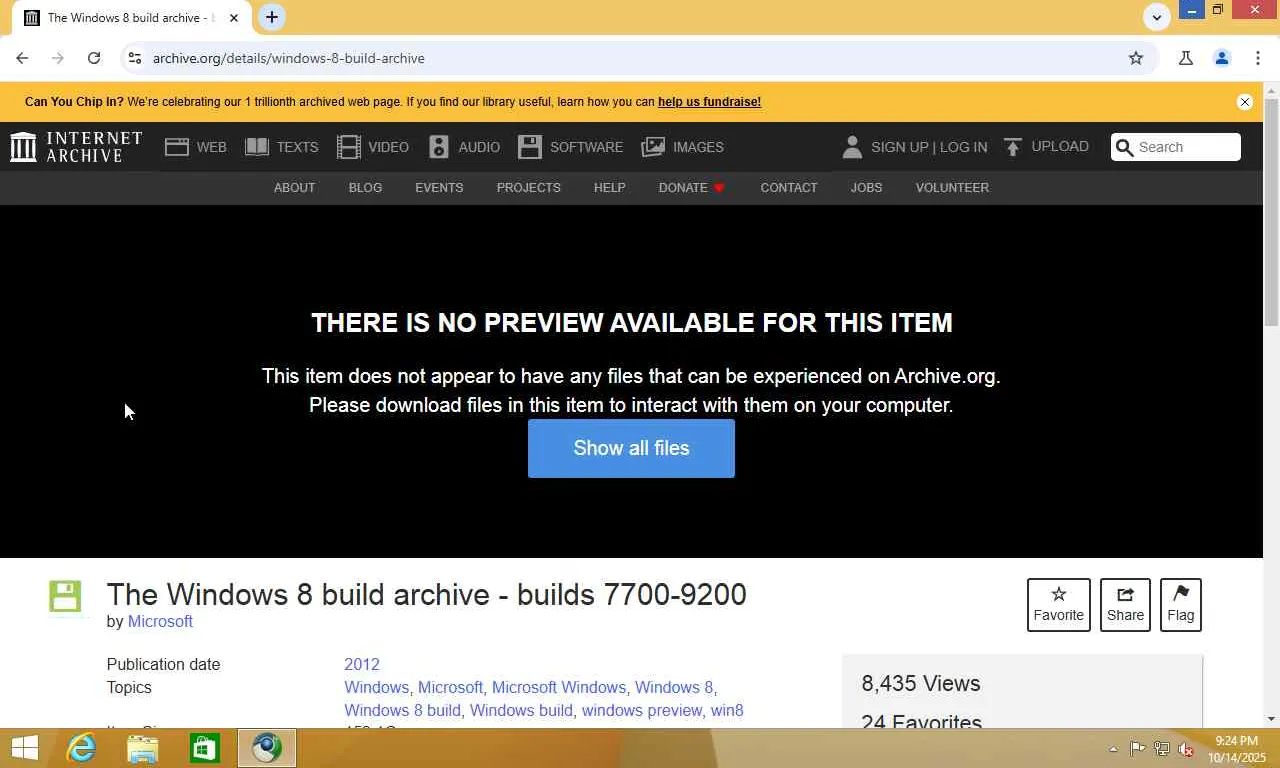Open File Explorer from the taskbar

tap(143, 748)
